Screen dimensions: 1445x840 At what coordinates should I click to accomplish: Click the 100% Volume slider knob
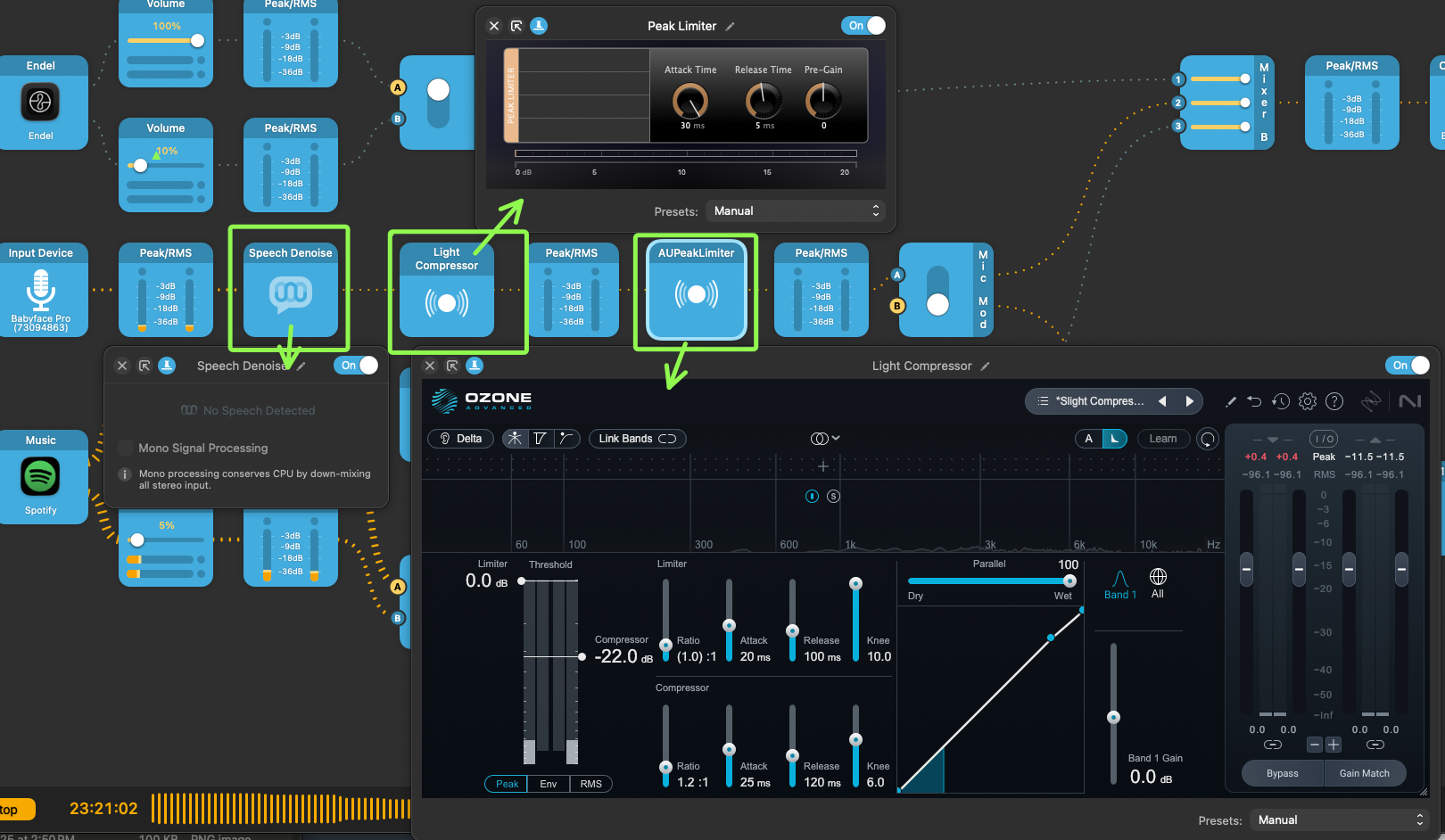pyautogui.click(x=198, y=40)
